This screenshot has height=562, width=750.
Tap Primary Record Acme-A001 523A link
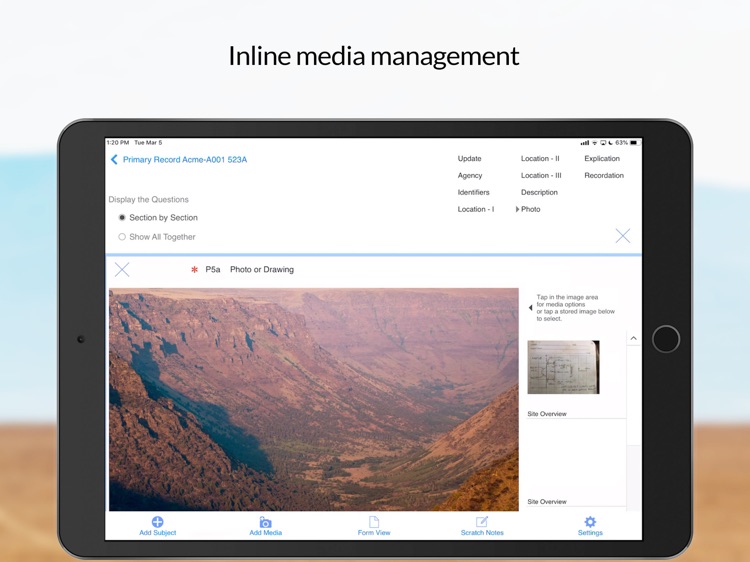point(185,160)
